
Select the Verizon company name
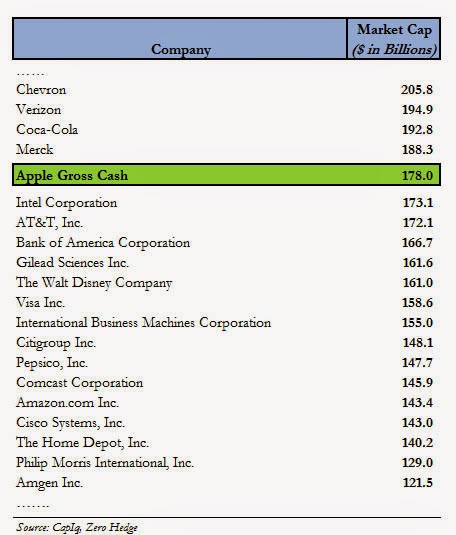click(39, 110)
